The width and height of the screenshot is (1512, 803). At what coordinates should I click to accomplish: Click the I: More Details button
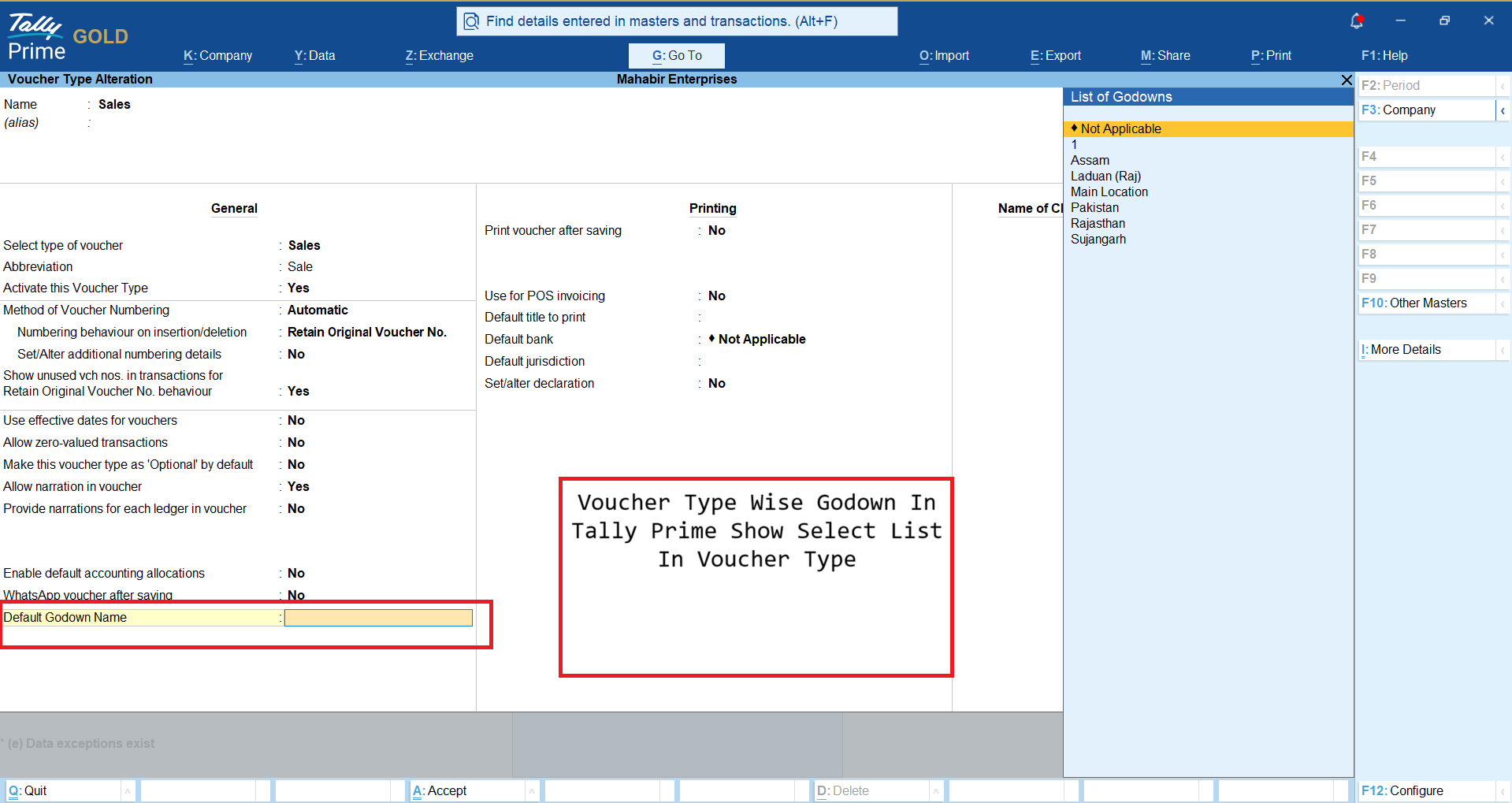[1426, 349]
